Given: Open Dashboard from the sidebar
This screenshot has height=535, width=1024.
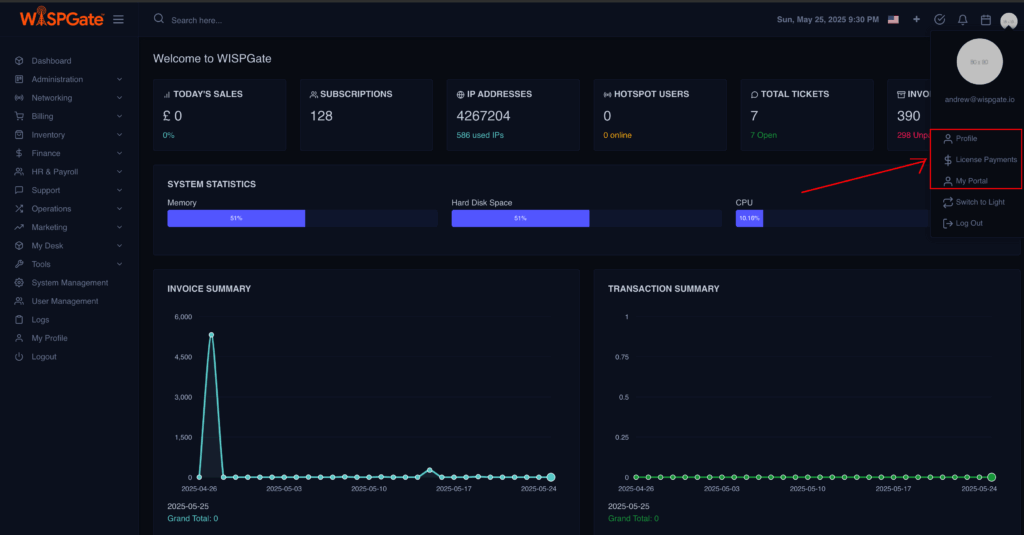Looking at the screenshot, I should click(x=51, y=61).
